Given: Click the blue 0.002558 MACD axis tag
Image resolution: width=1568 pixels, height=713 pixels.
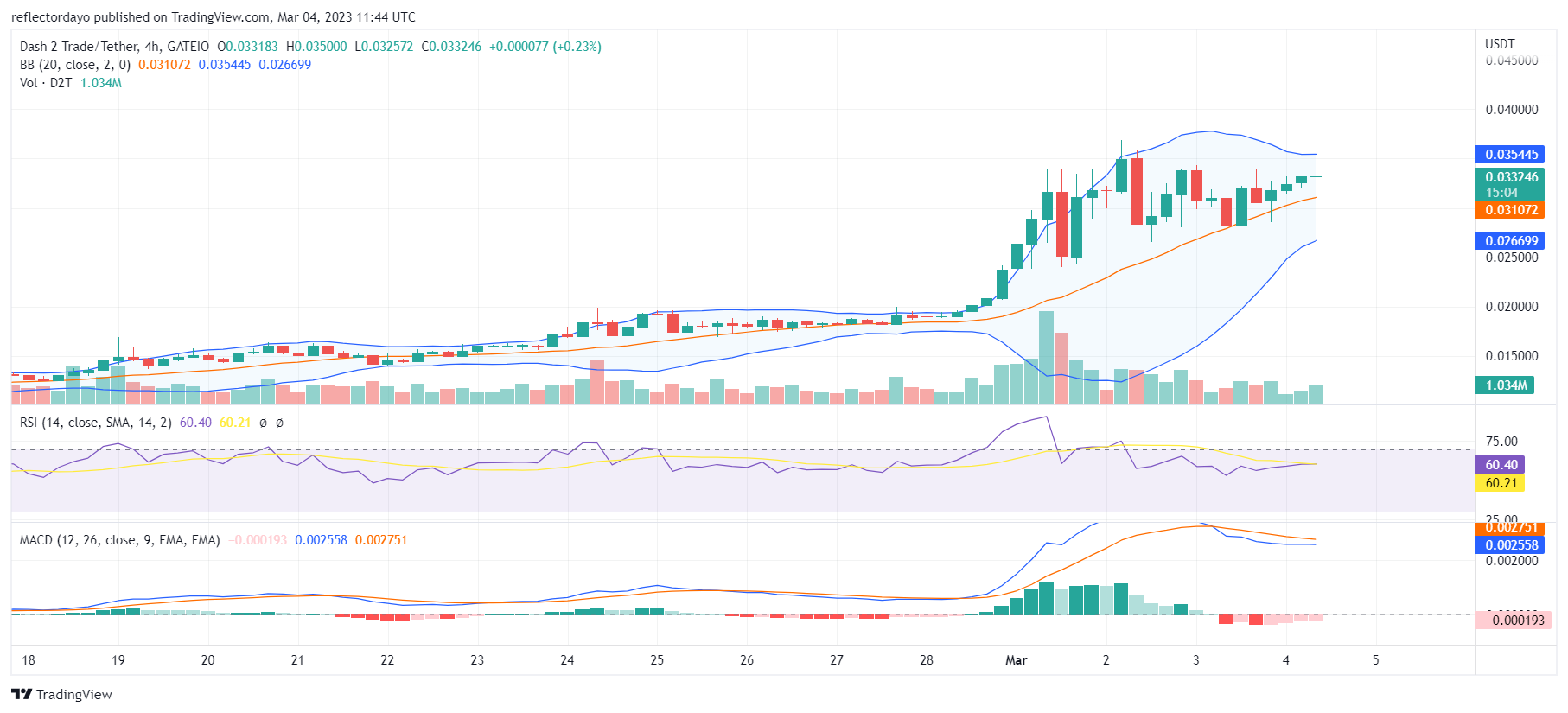Looking at the screenshot, I should 1509,545.
